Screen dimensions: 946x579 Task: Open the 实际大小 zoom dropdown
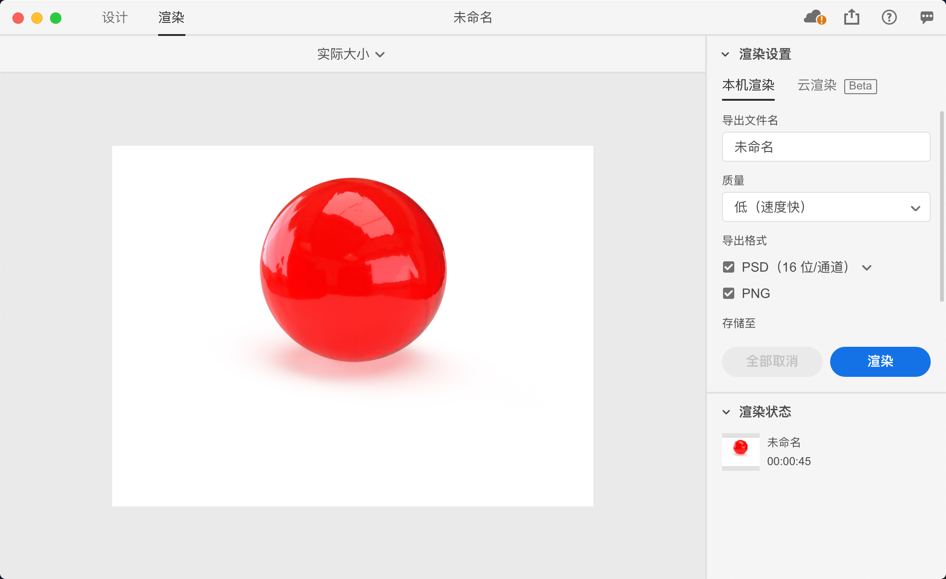[352, 55]
